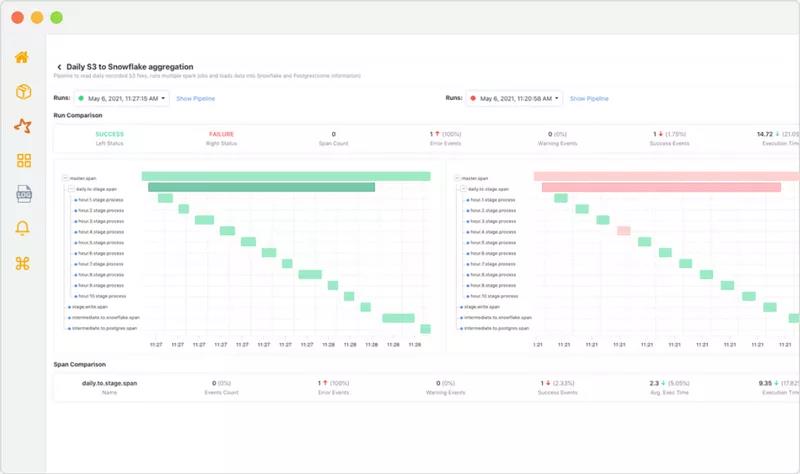Click Success Events value in Run Comparison
The height and width of the screenshot is (474, 800).
[x=669, y=134]
